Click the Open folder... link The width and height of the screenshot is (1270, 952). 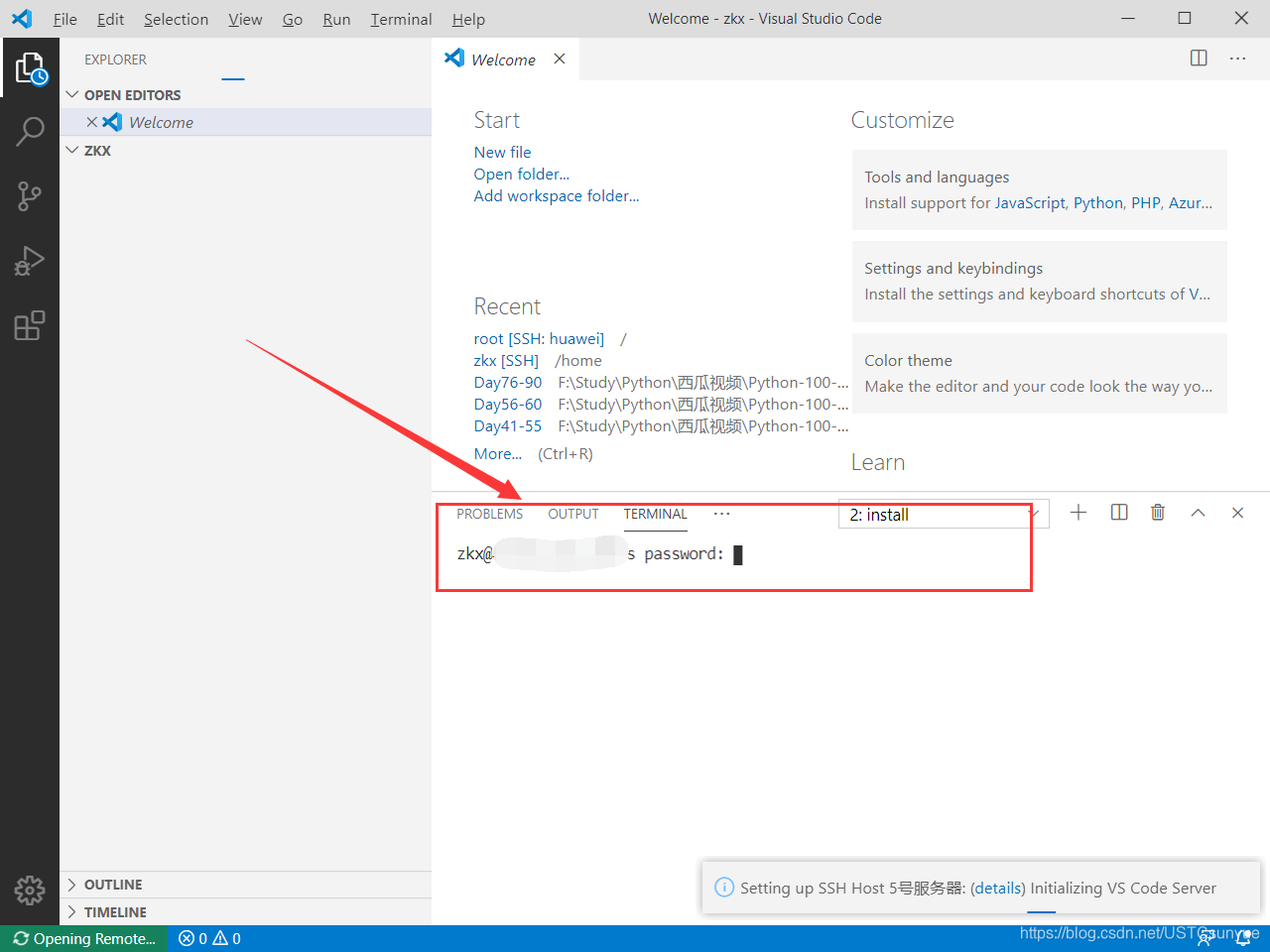coord(522,174)
